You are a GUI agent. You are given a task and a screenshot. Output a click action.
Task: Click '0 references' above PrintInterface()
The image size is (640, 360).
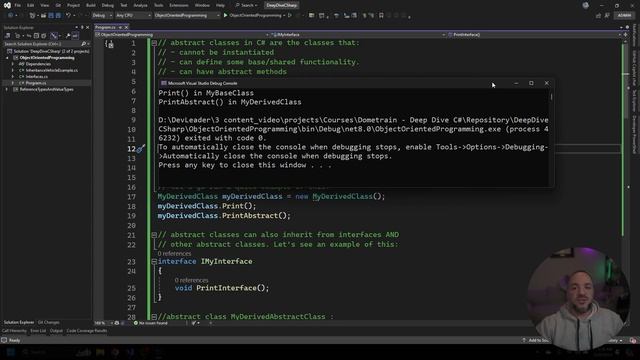point(191,280)
